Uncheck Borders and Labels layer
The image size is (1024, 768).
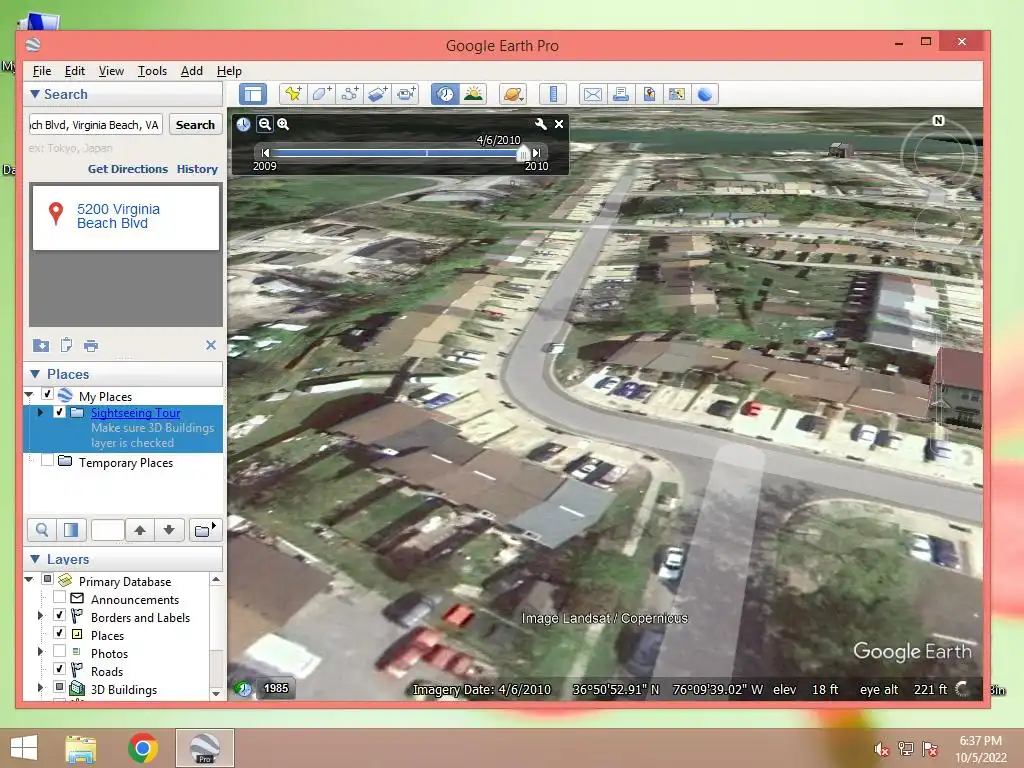pyautogui.click(x=59, y=615)
